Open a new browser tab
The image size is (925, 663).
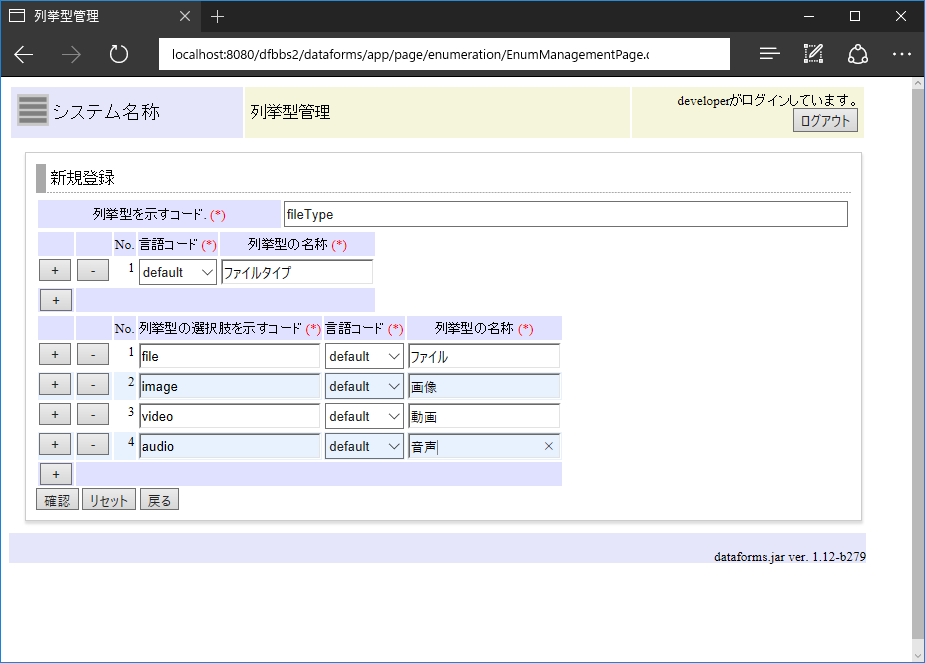point(217,16)
